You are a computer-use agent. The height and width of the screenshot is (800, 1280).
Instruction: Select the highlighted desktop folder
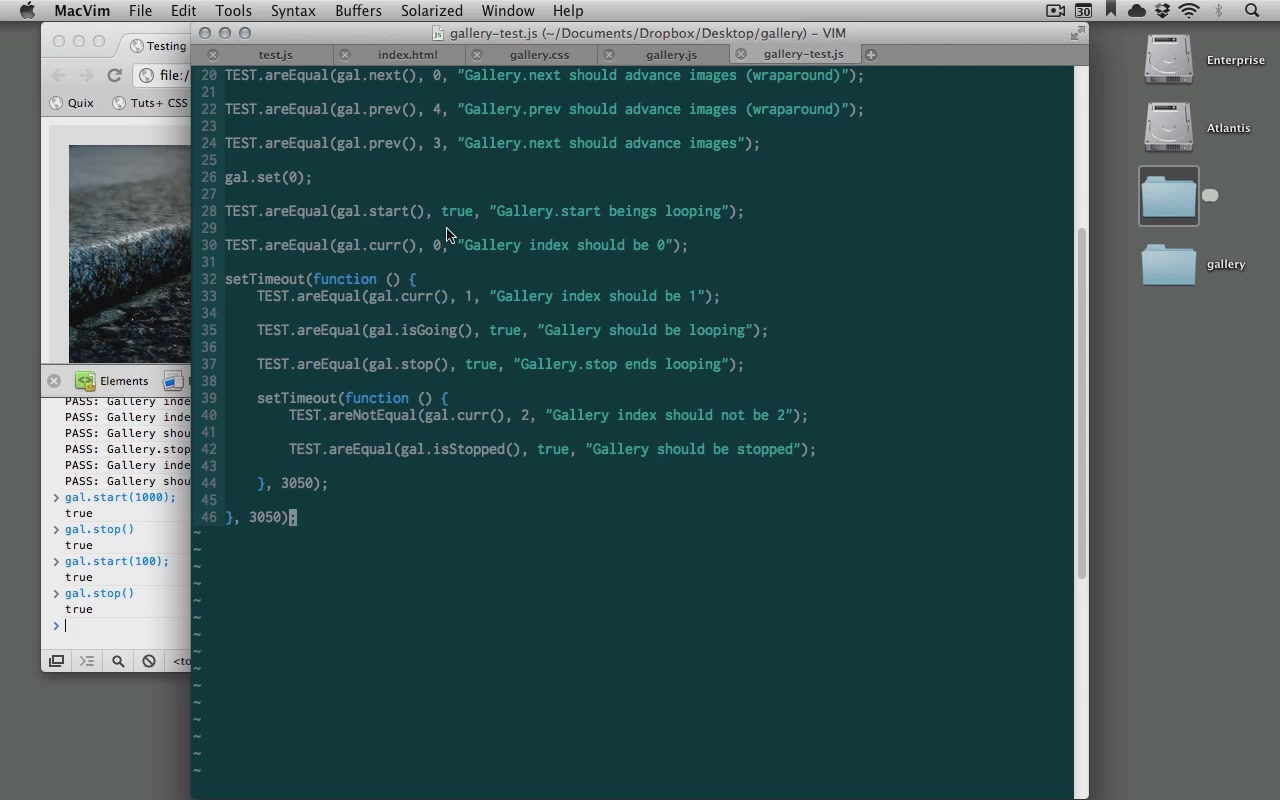point(1169,196)
